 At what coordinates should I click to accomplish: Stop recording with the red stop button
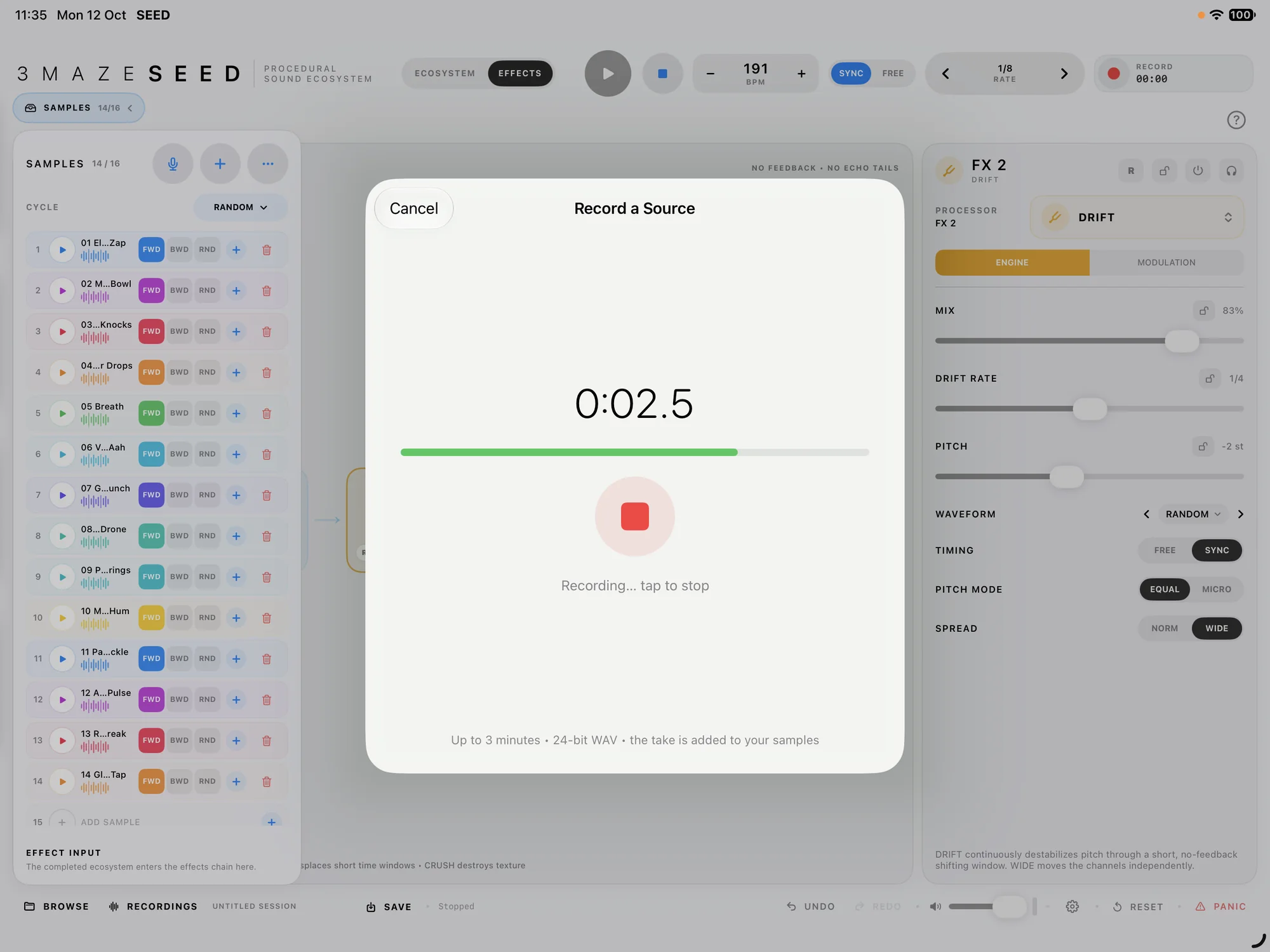click(634, 516)
